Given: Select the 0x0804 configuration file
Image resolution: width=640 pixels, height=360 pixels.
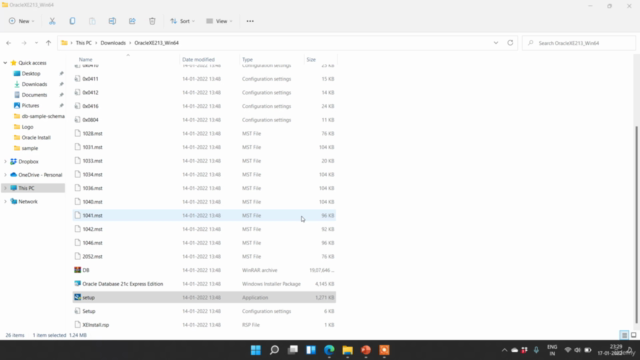Looking at the screenshot, I should point(204,120).
